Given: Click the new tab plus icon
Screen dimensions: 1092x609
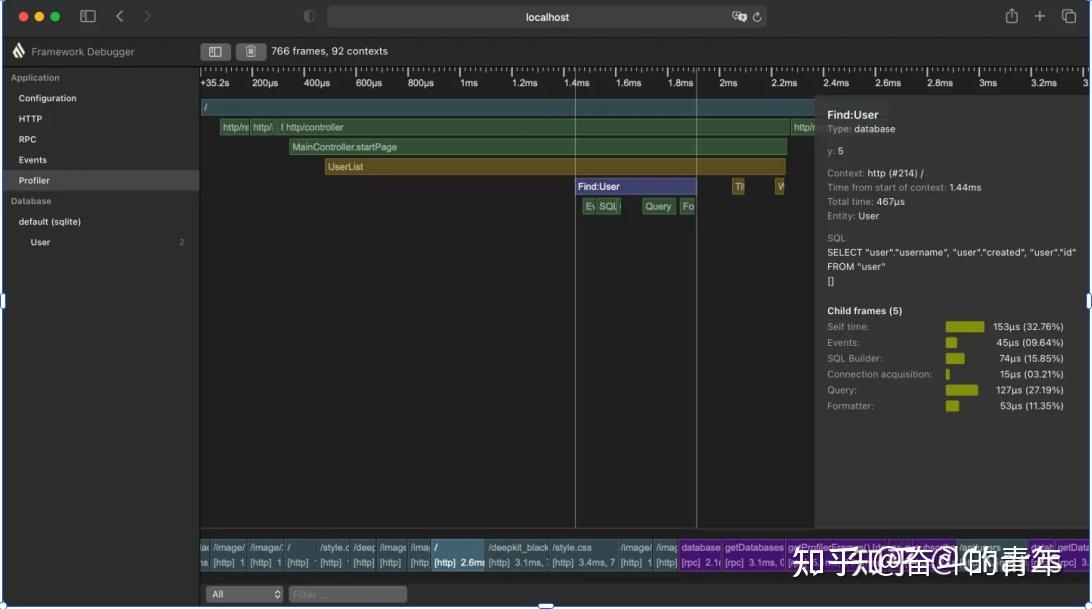Looking at the screenshot, I should [x=1039, y=16].
